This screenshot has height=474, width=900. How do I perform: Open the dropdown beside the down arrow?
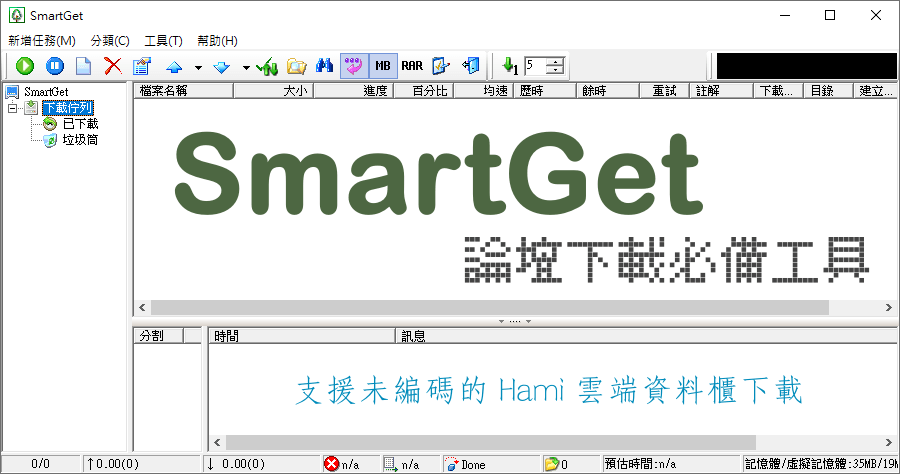coord(246,68)
